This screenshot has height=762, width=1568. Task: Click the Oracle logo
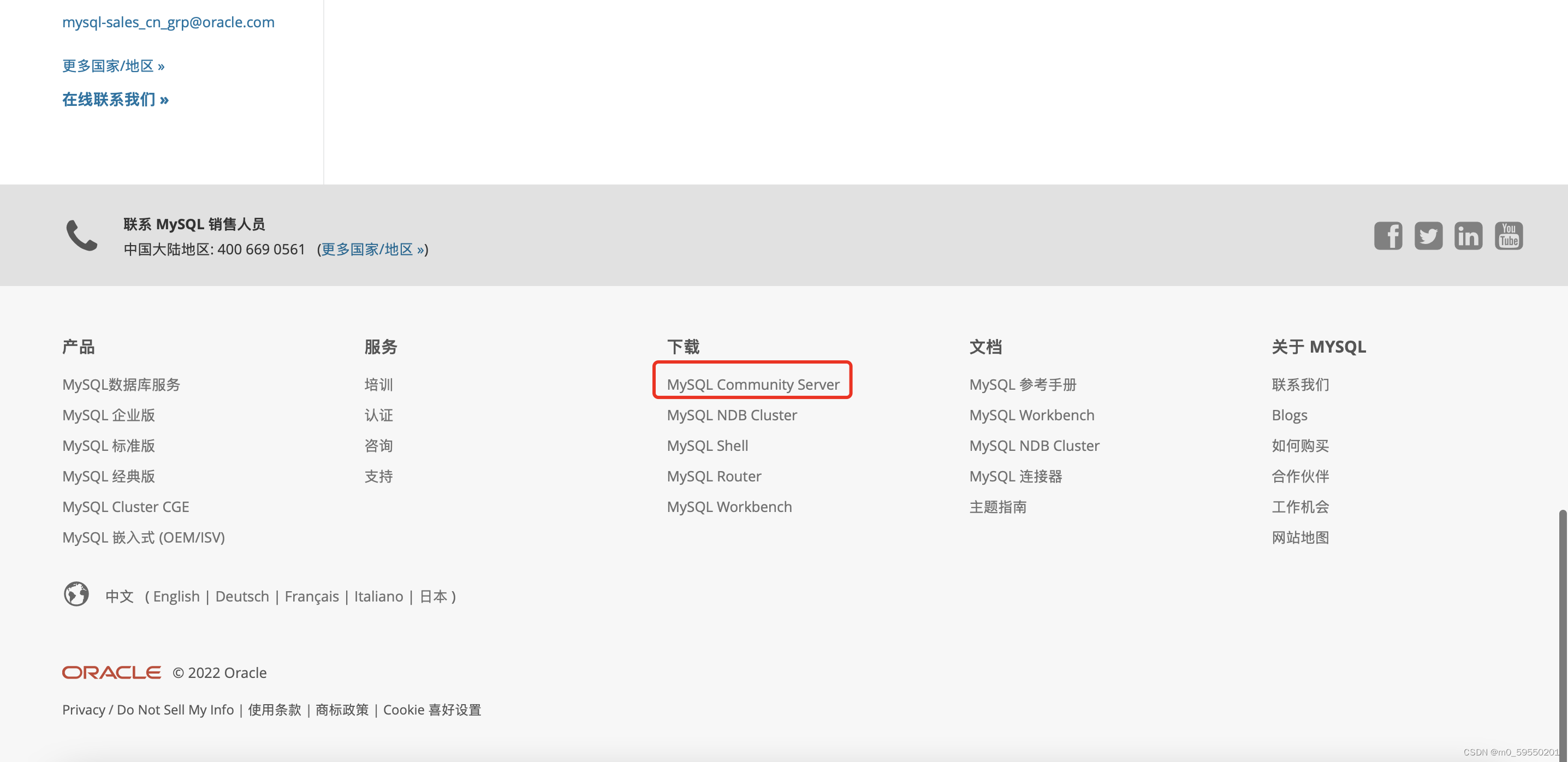pos(111,672)
